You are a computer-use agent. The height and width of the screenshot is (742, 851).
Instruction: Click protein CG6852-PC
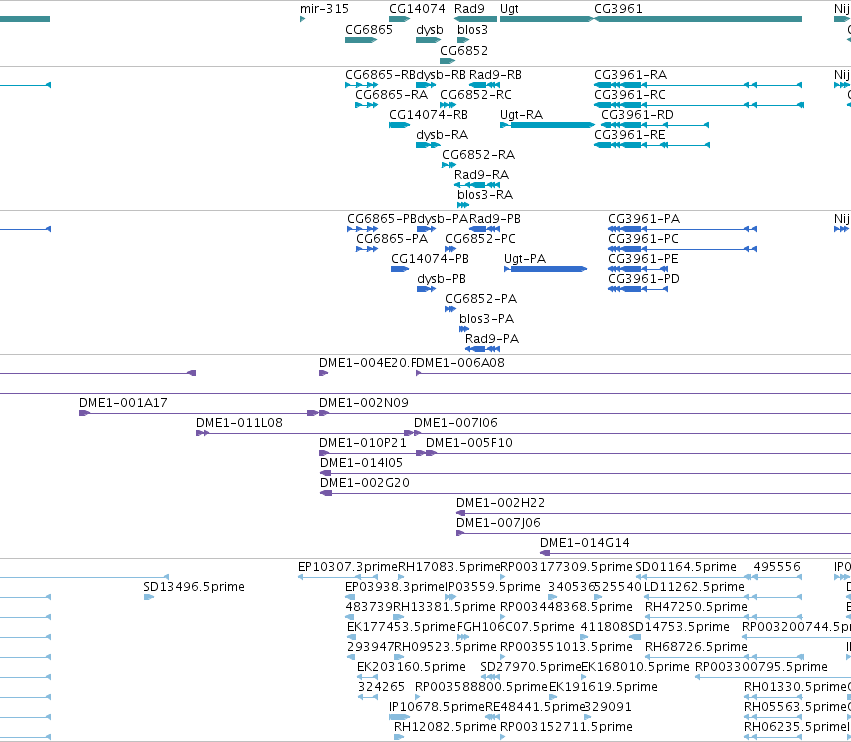coord(450,249)
